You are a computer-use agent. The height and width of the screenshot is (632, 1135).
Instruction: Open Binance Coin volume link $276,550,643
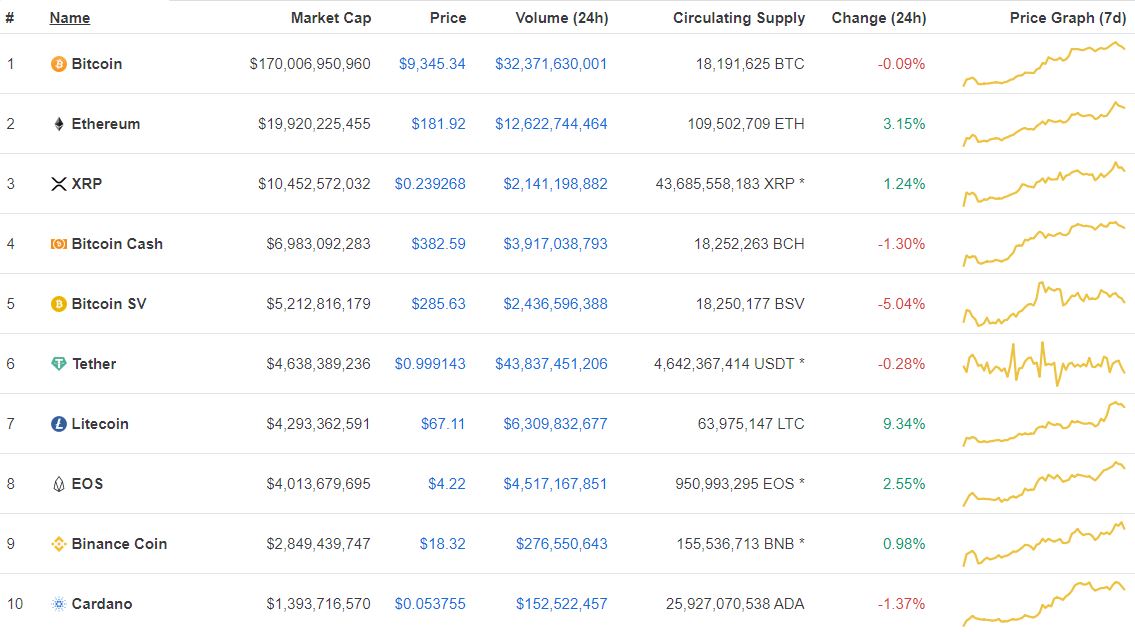[562, 544]
